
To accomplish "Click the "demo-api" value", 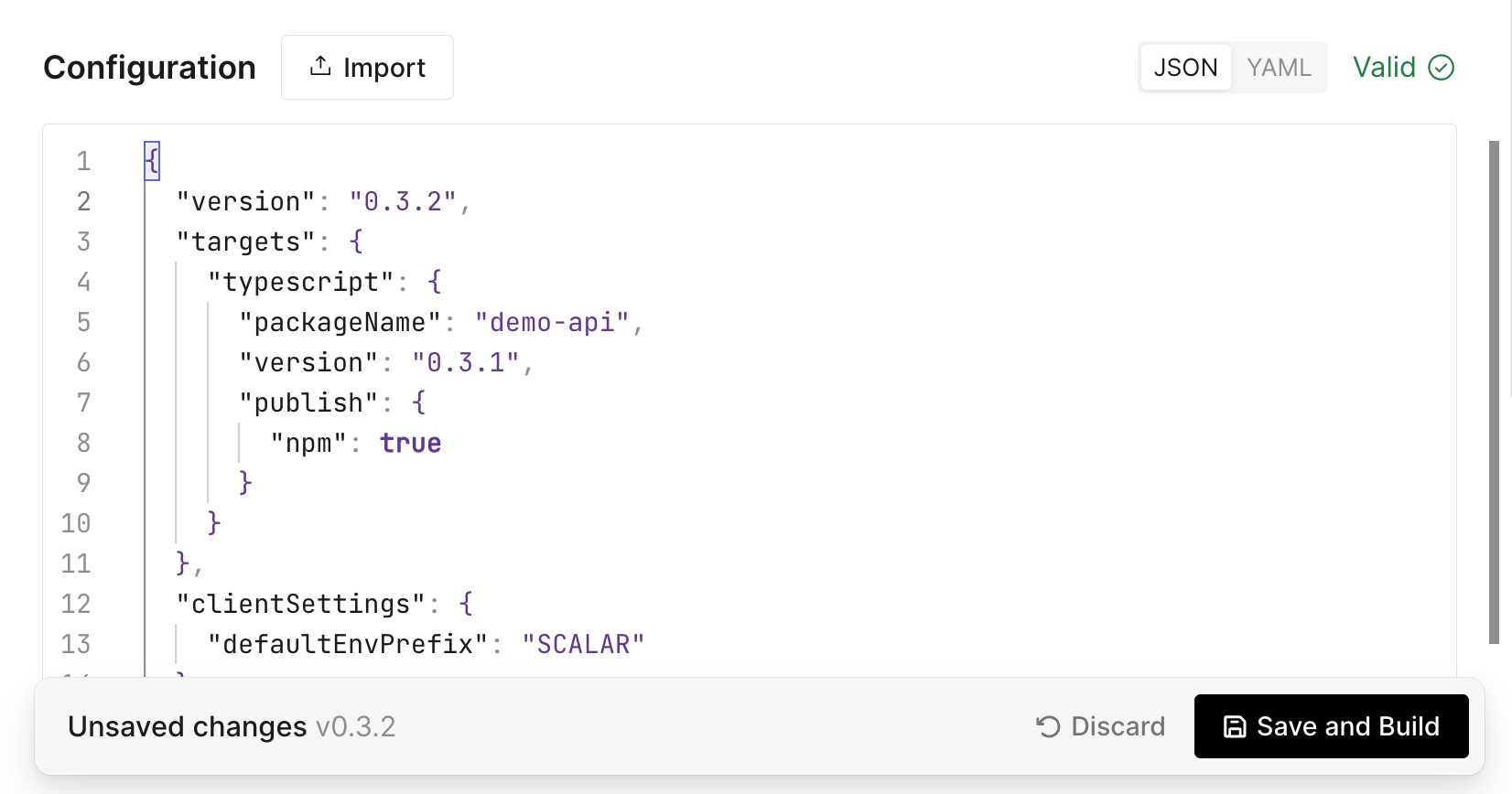I will click(552, 322).
